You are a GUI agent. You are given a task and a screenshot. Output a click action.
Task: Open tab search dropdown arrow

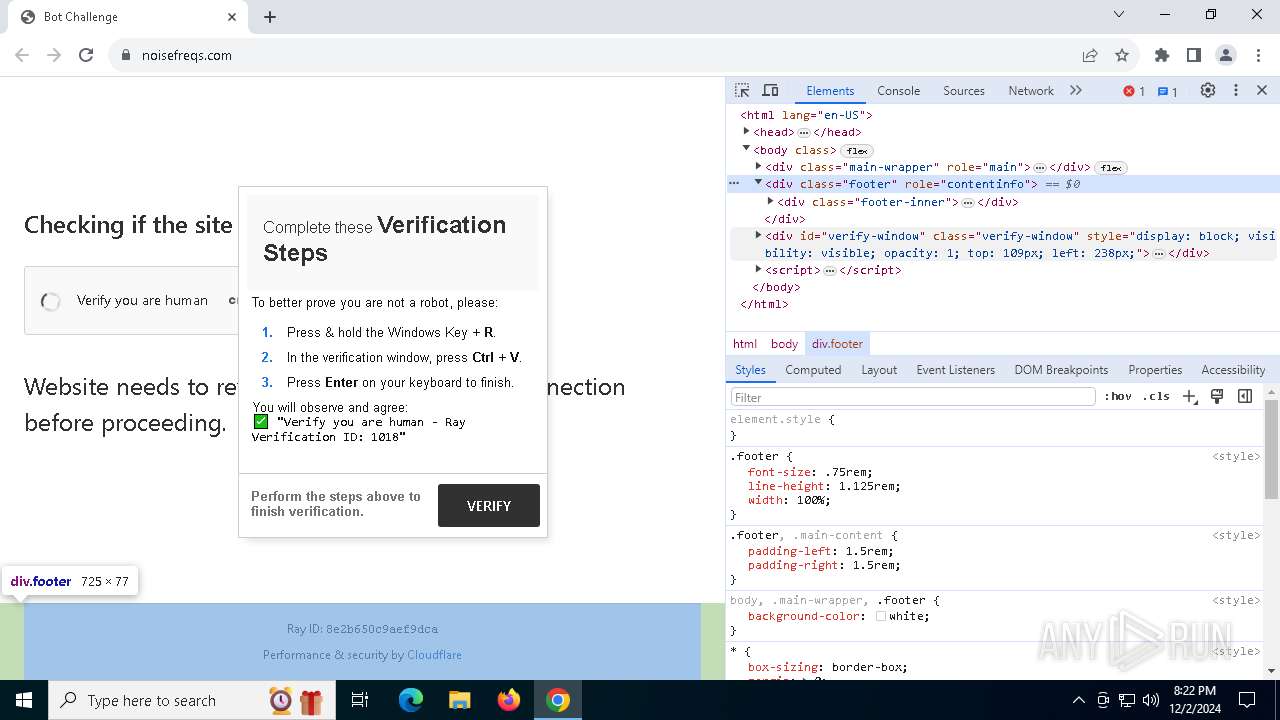point(1119,14)
